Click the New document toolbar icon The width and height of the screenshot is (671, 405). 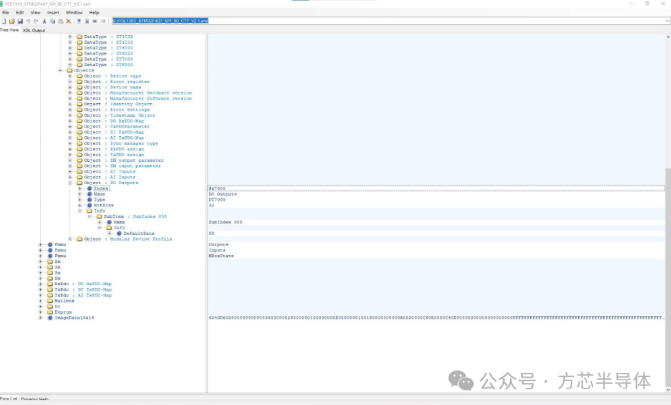click(x=4, y=21)
